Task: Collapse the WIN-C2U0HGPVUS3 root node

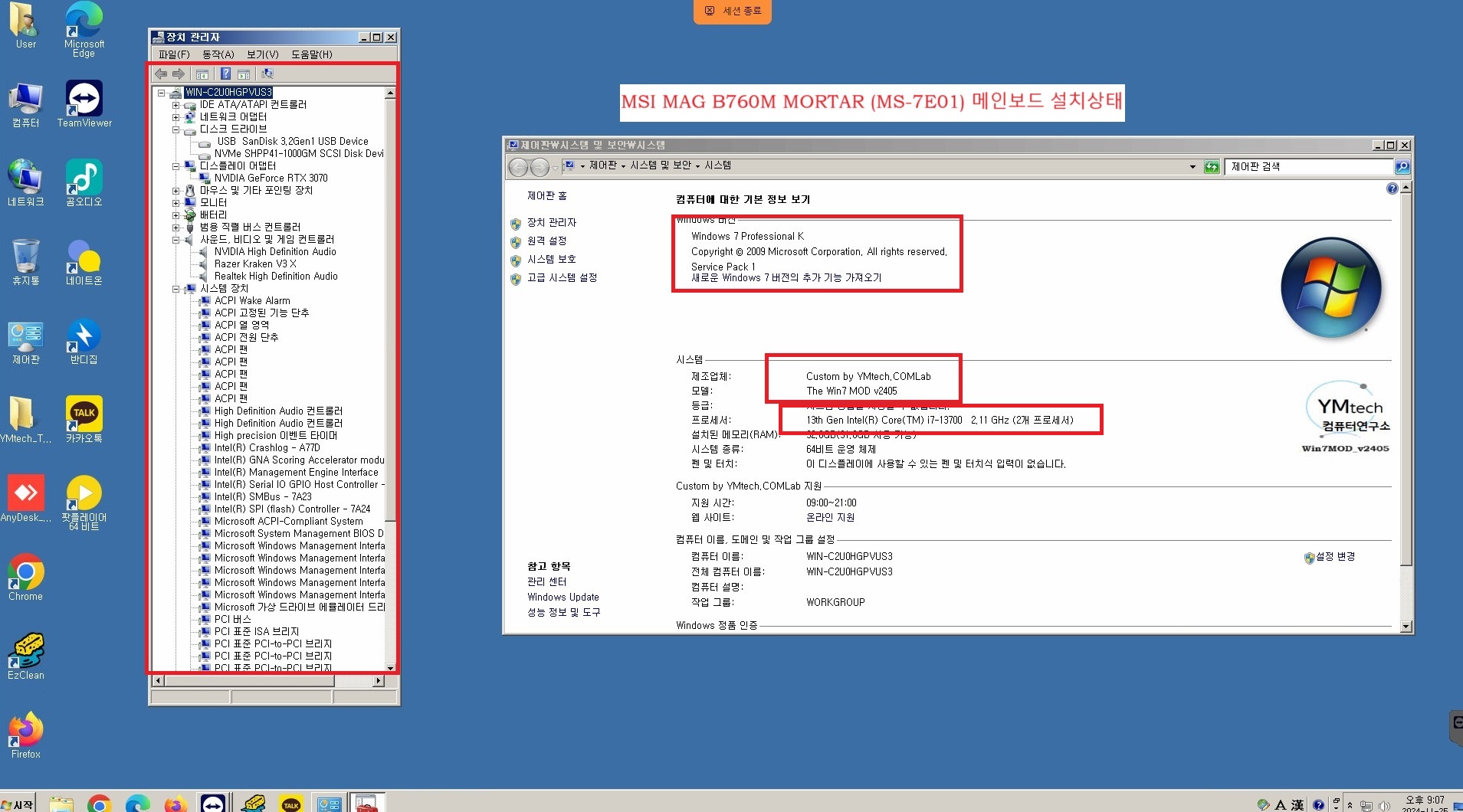Action: [x=161, y=93]
